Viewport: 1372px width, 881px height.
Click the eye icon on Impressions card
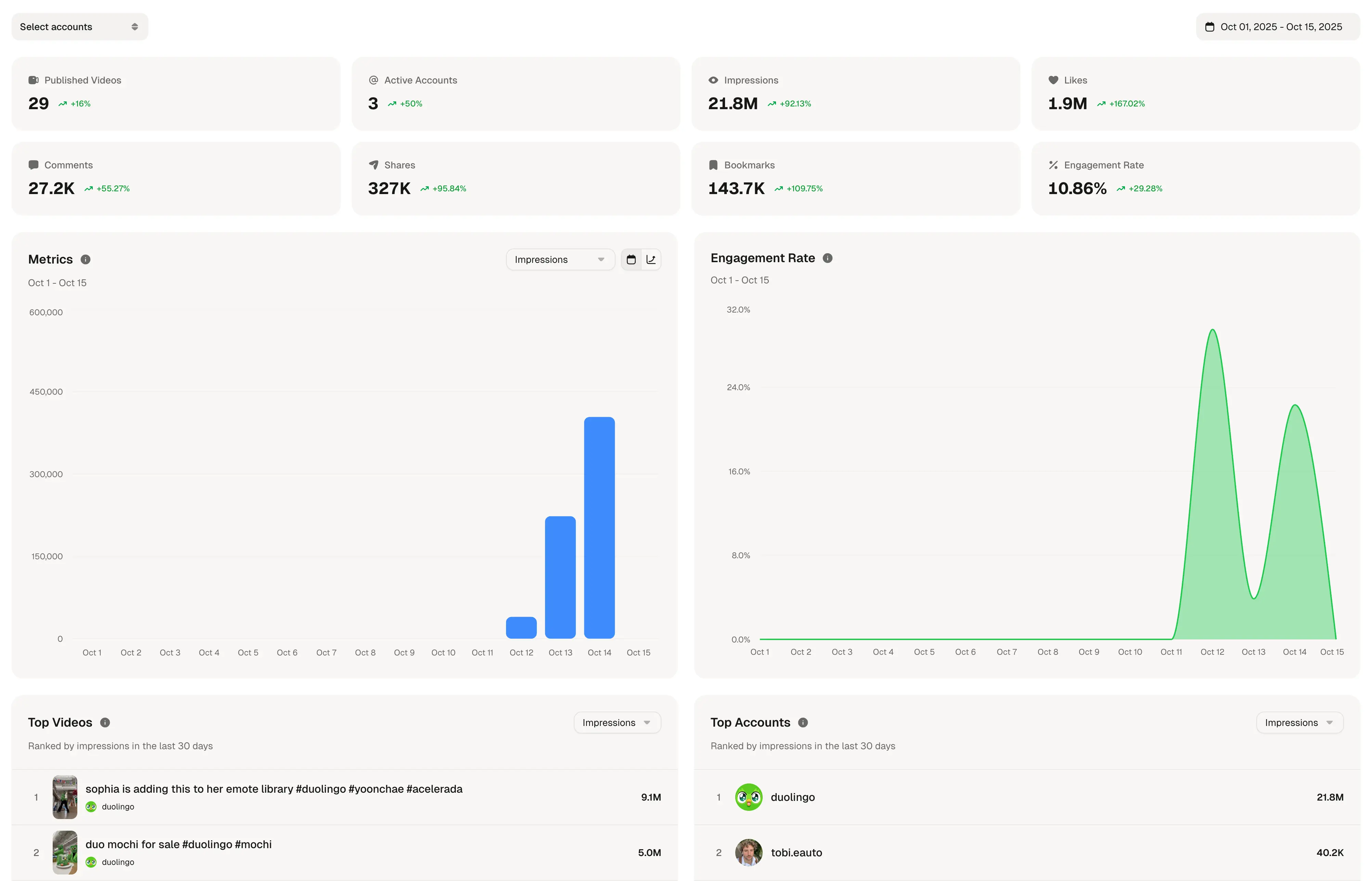coord(713,80)
